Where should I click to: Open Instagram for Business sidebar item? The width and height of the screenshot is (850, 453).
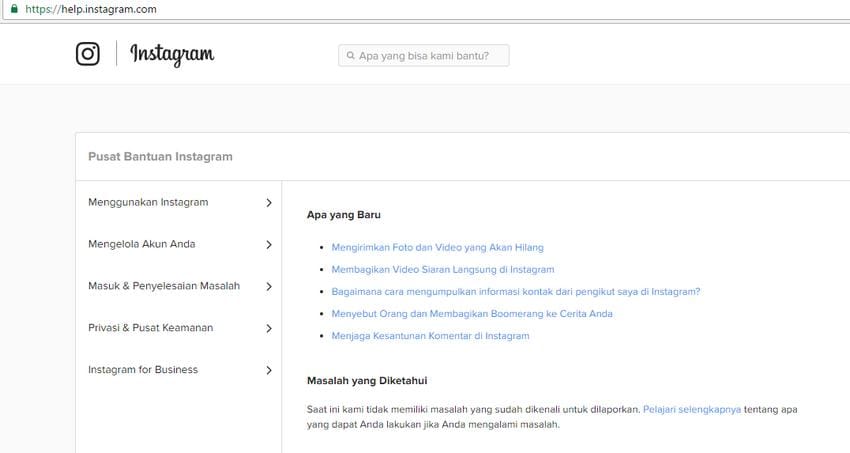pyautogui.click(x=143, y=370)
